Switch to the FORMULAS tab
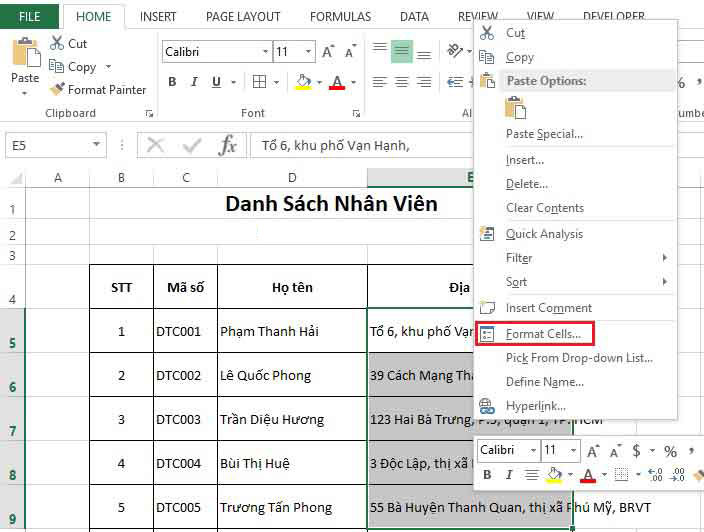Screen dimensions: 704x532 click(340, 17)
